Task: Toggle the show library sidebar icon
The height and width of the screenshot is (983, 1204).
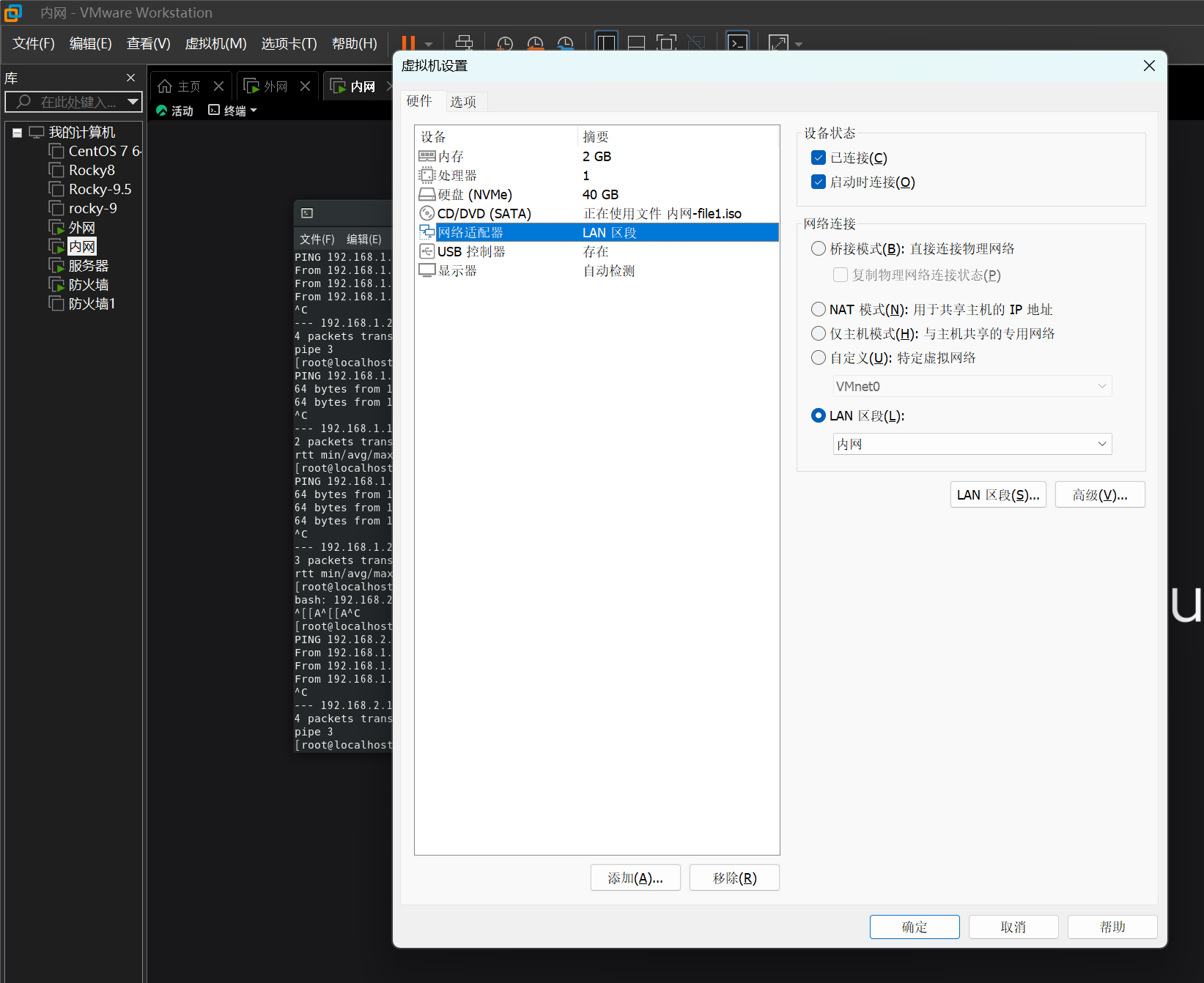Action: [607, 43]
